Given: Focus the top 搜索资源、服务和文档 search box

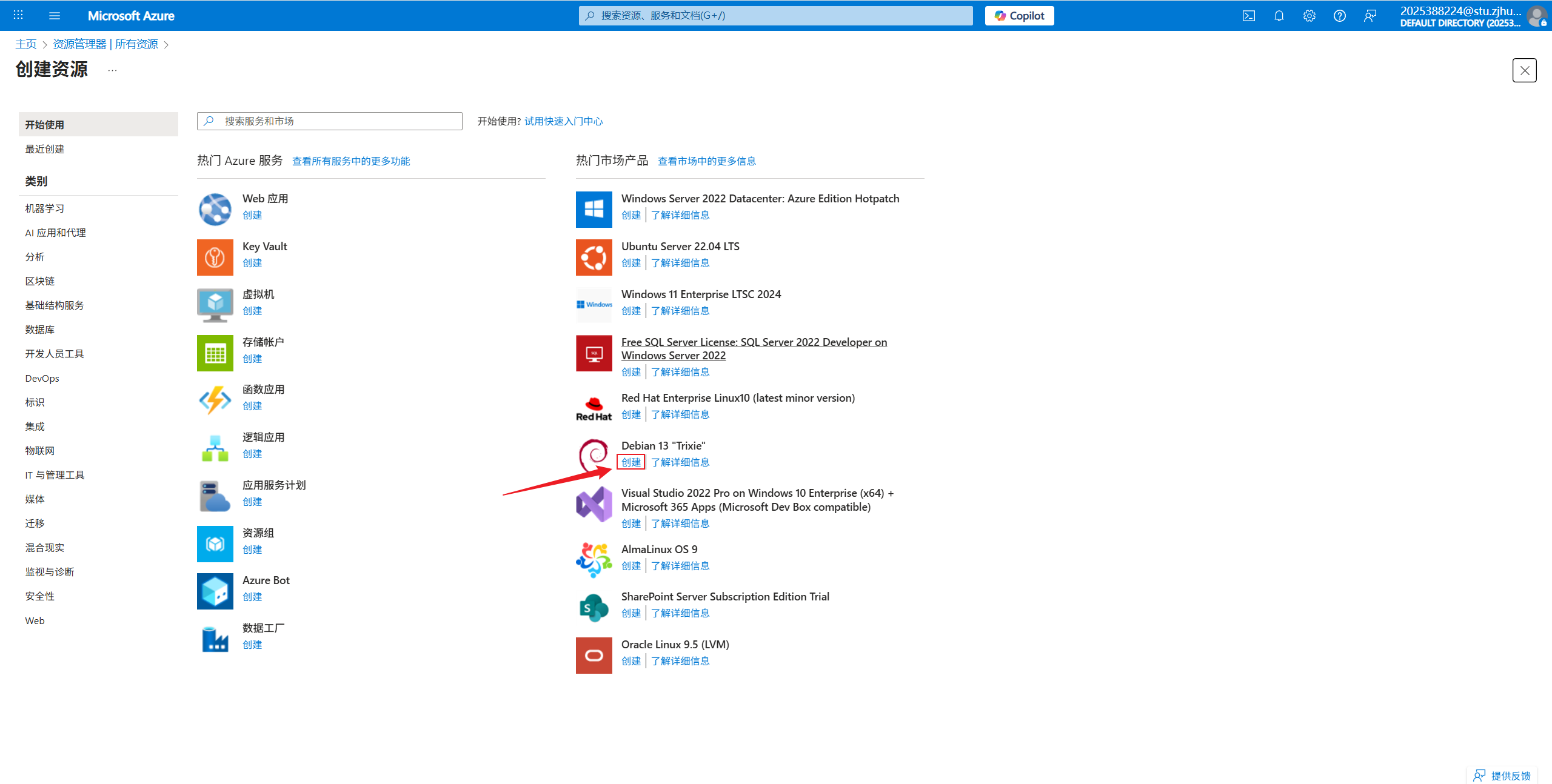Looking at the screenshot, I should click(x=776, y=16).
